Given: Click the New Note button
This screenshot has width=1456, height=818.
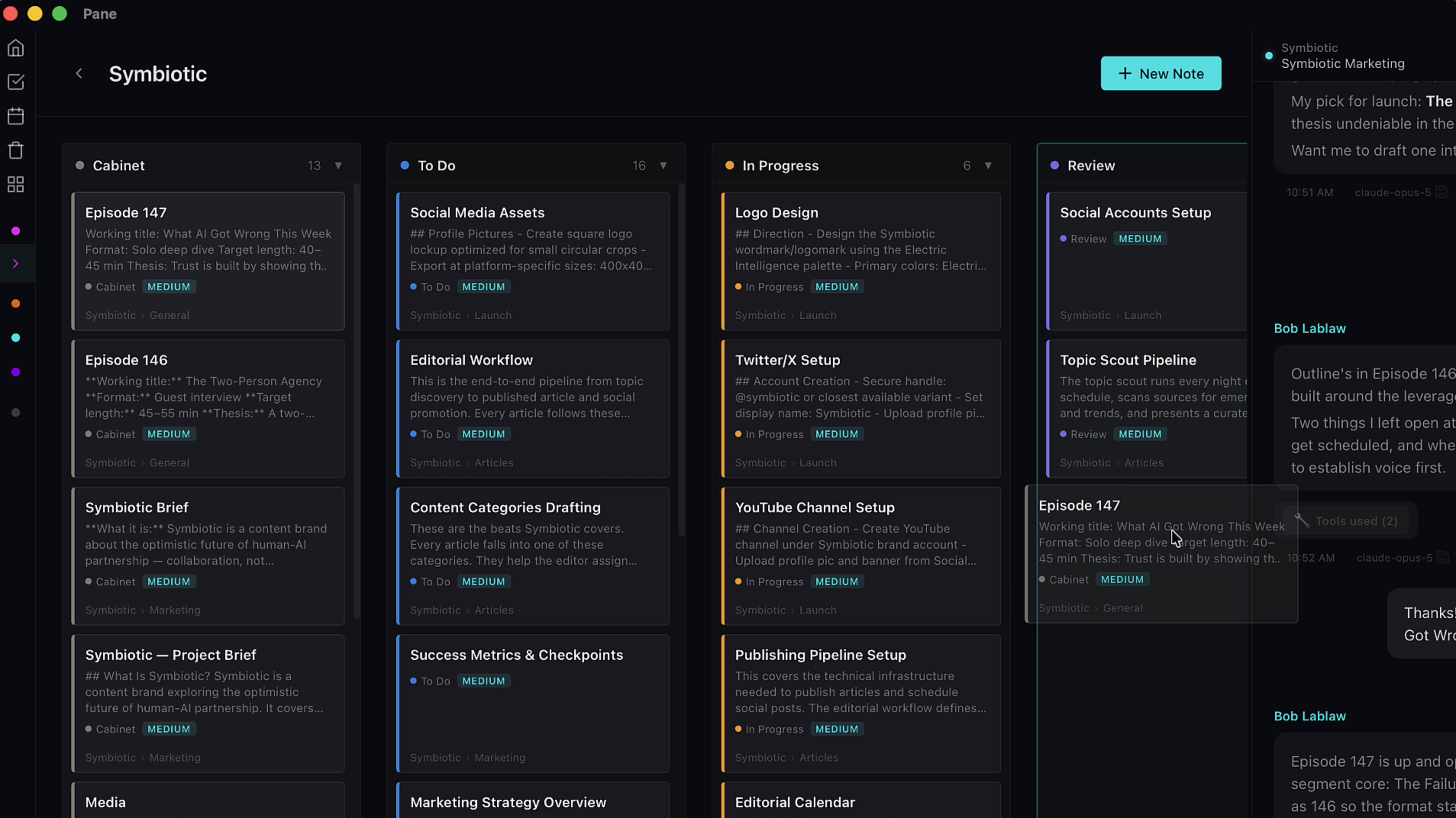Looking at the screenshot, I should [x=1161, y=73].
